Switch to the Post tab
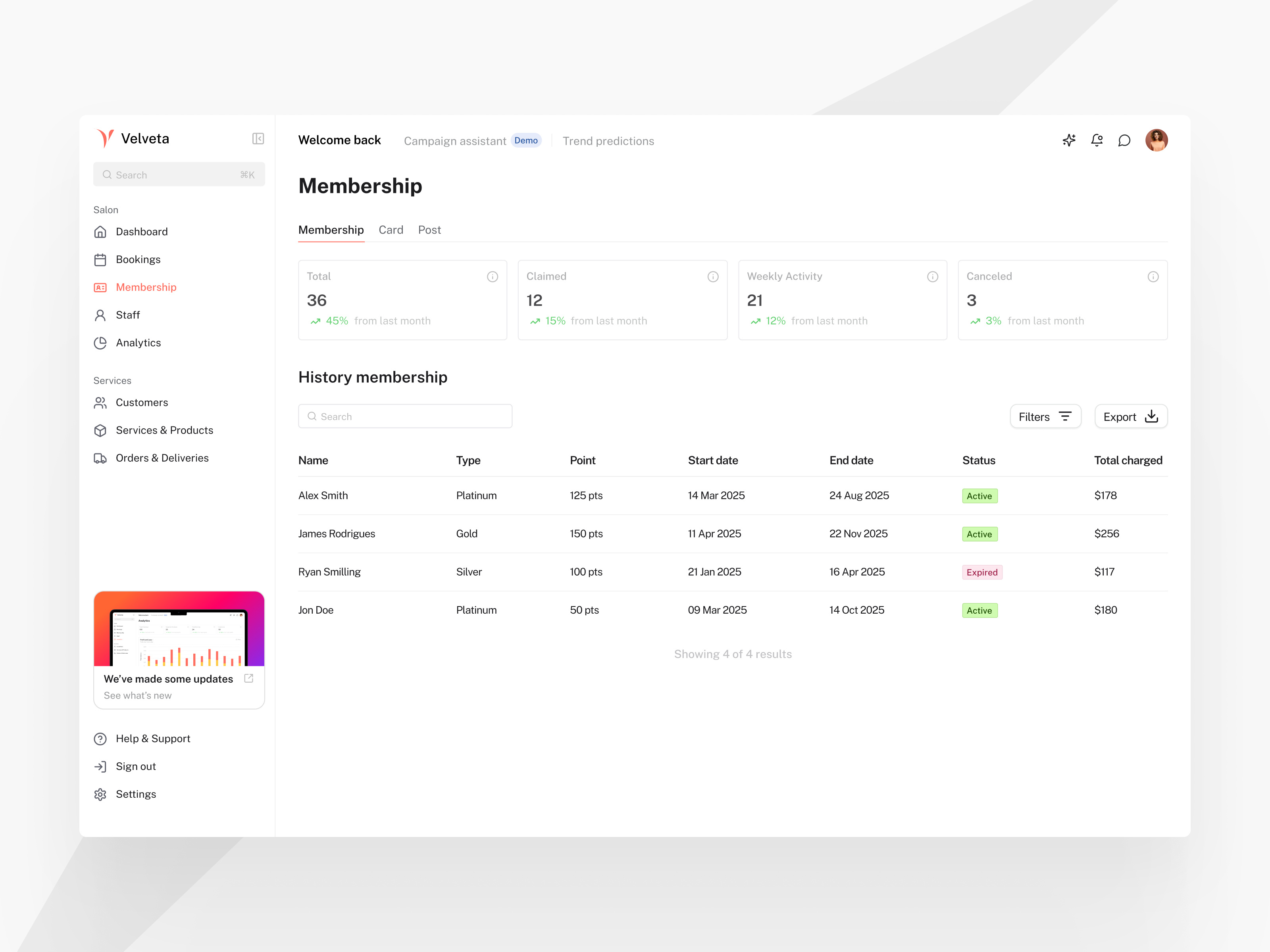 click(429, 230)
